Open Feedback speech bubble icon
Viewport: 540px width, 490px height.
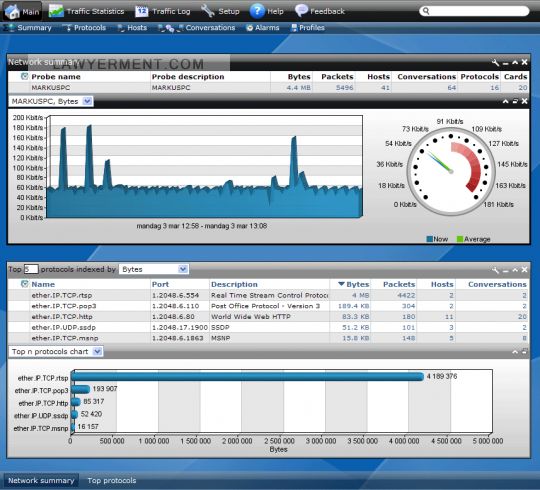(x=301, y=11)
